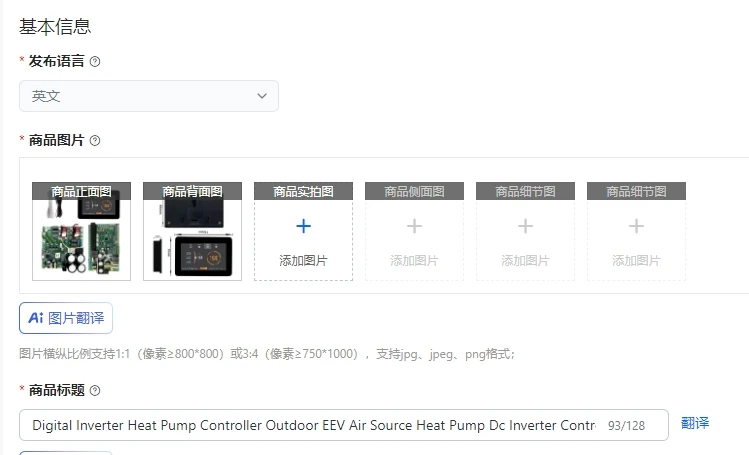
Task: Open the 英文 language dropdown
Action: (149, 96)
